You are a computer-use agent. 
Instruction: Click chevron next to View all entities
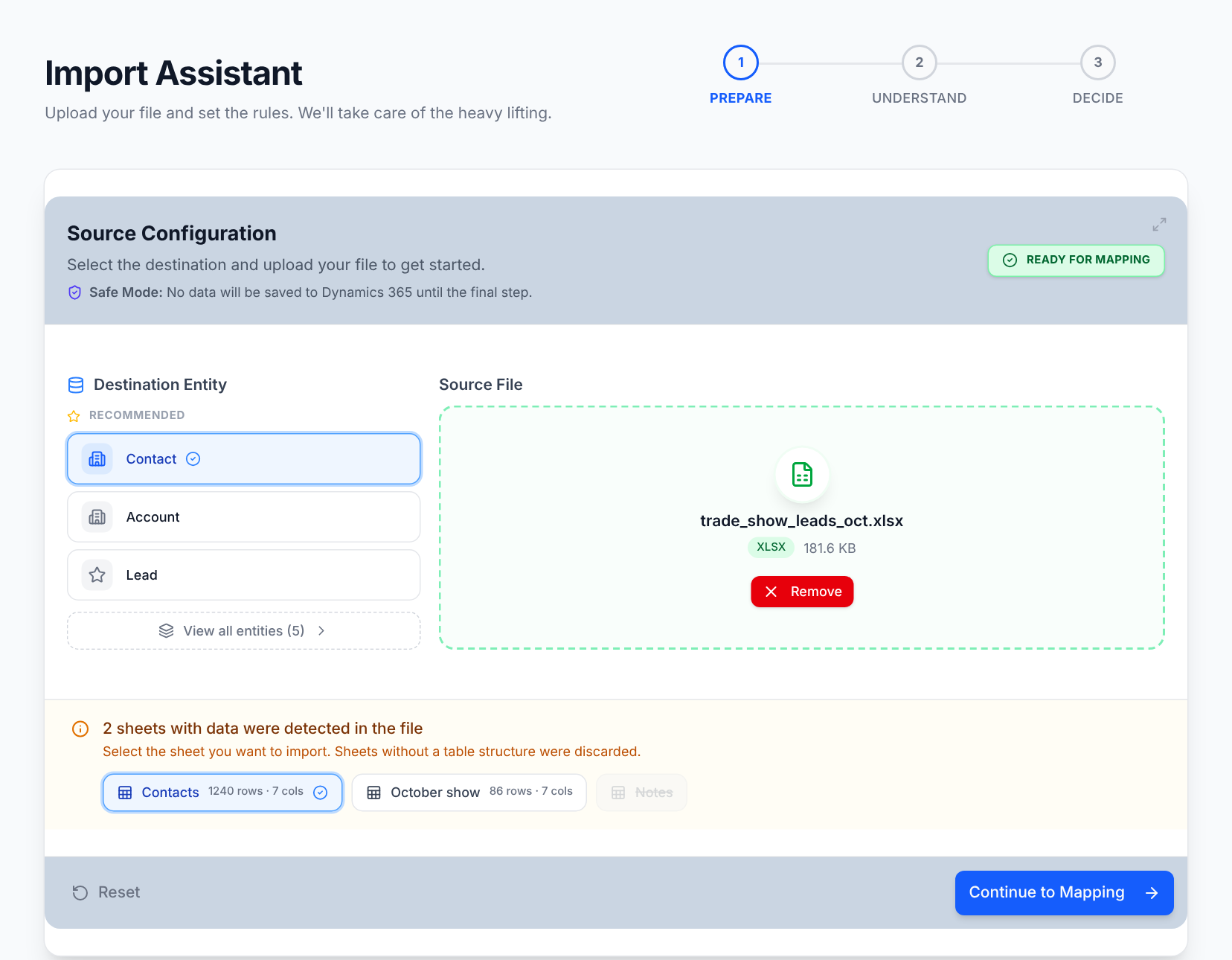tap(321, 631)
